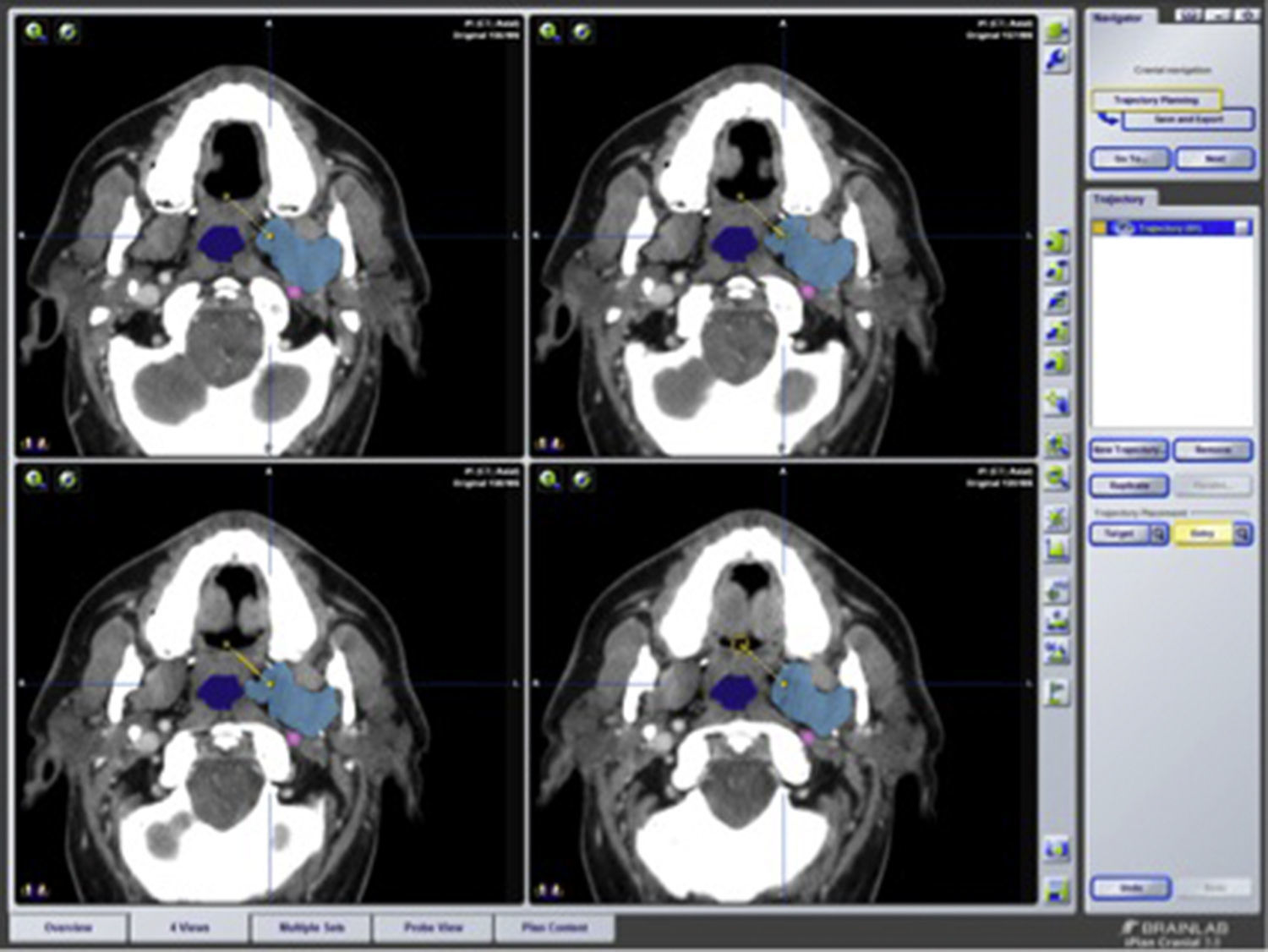Image resolution: width=1268 pixels, height=952 pixels.
Task: Click the yellow color swatch of the trajectory
Action: (1099, 227)
